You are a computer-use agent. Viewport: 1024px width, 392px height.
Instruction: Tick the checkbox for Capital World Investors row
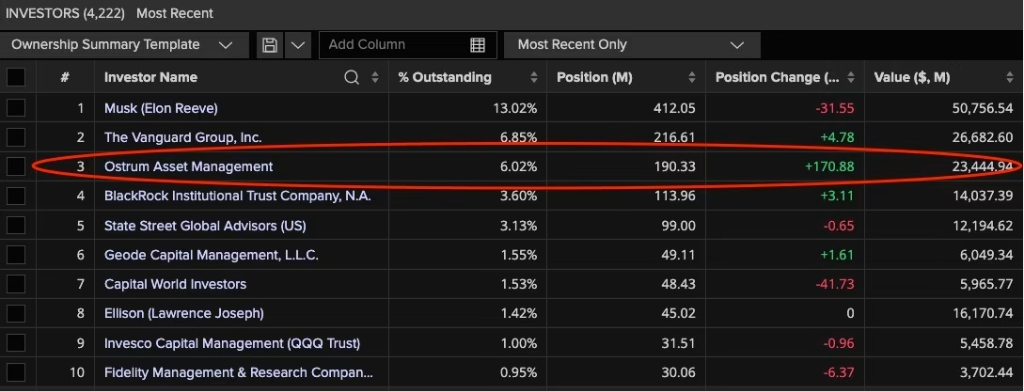pos(16,284)
